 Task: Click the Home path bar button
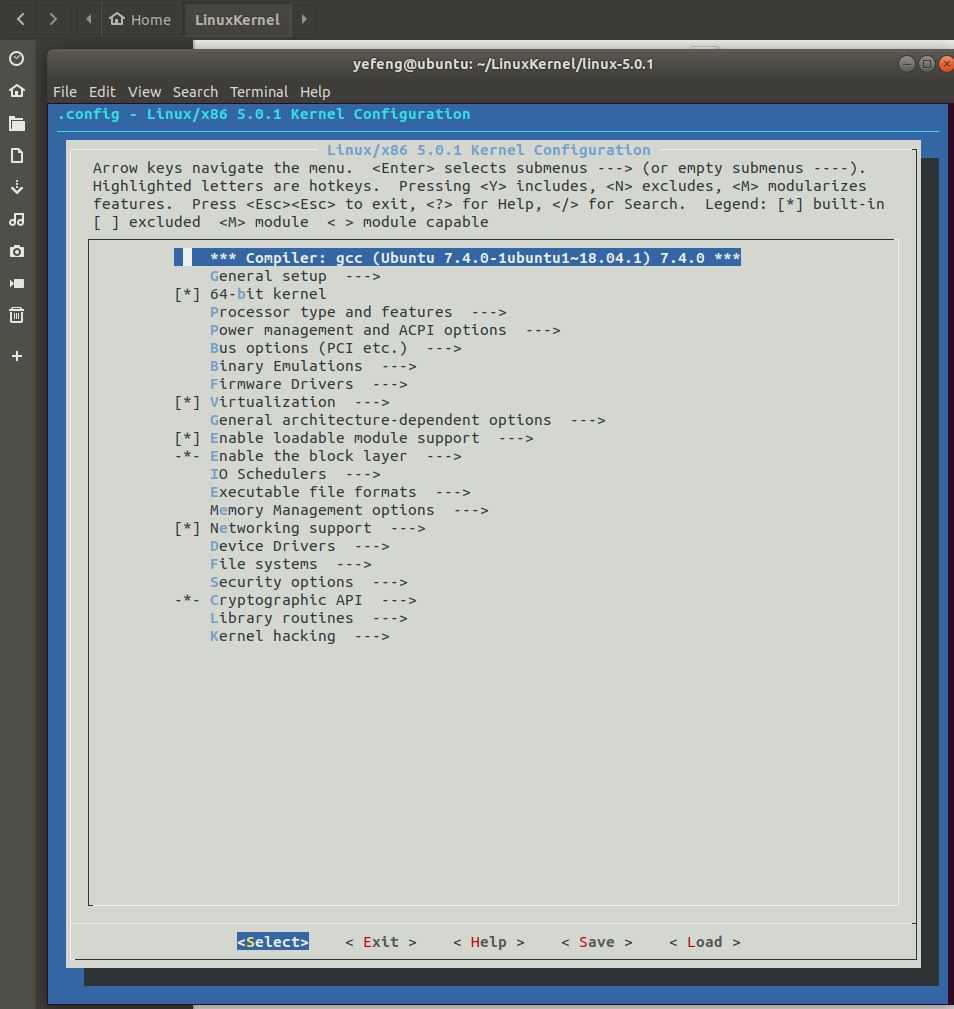[x=140, y=19]
